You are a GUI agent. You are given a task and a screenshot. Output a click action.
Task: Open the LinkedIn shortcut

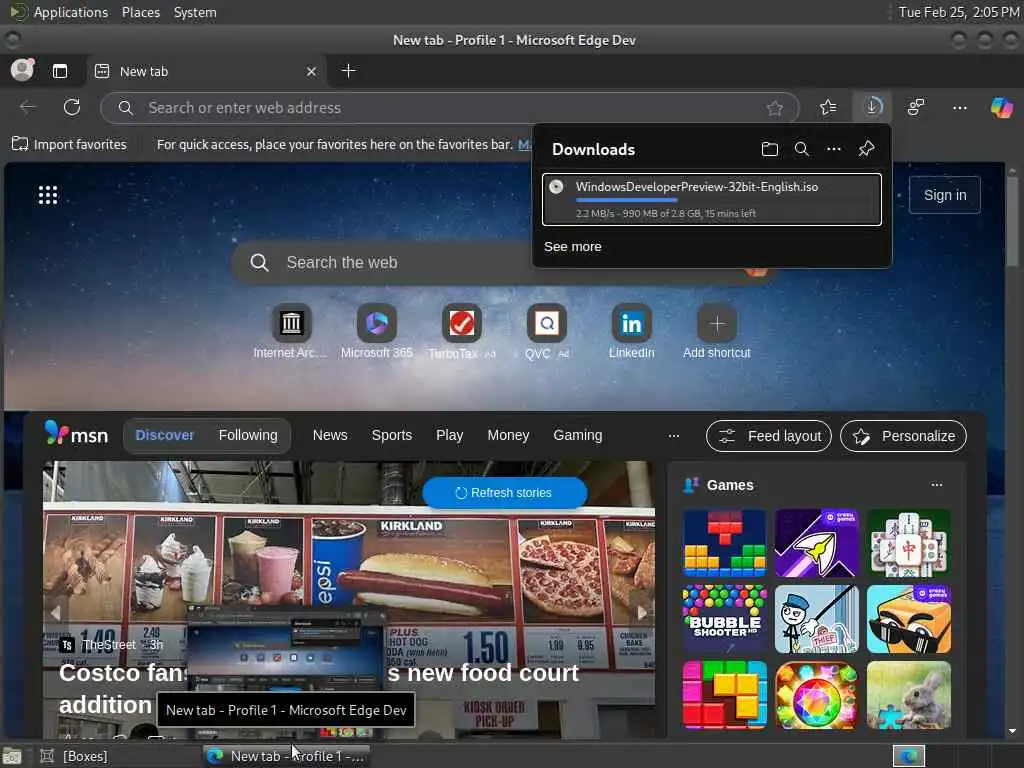(632, 331)
